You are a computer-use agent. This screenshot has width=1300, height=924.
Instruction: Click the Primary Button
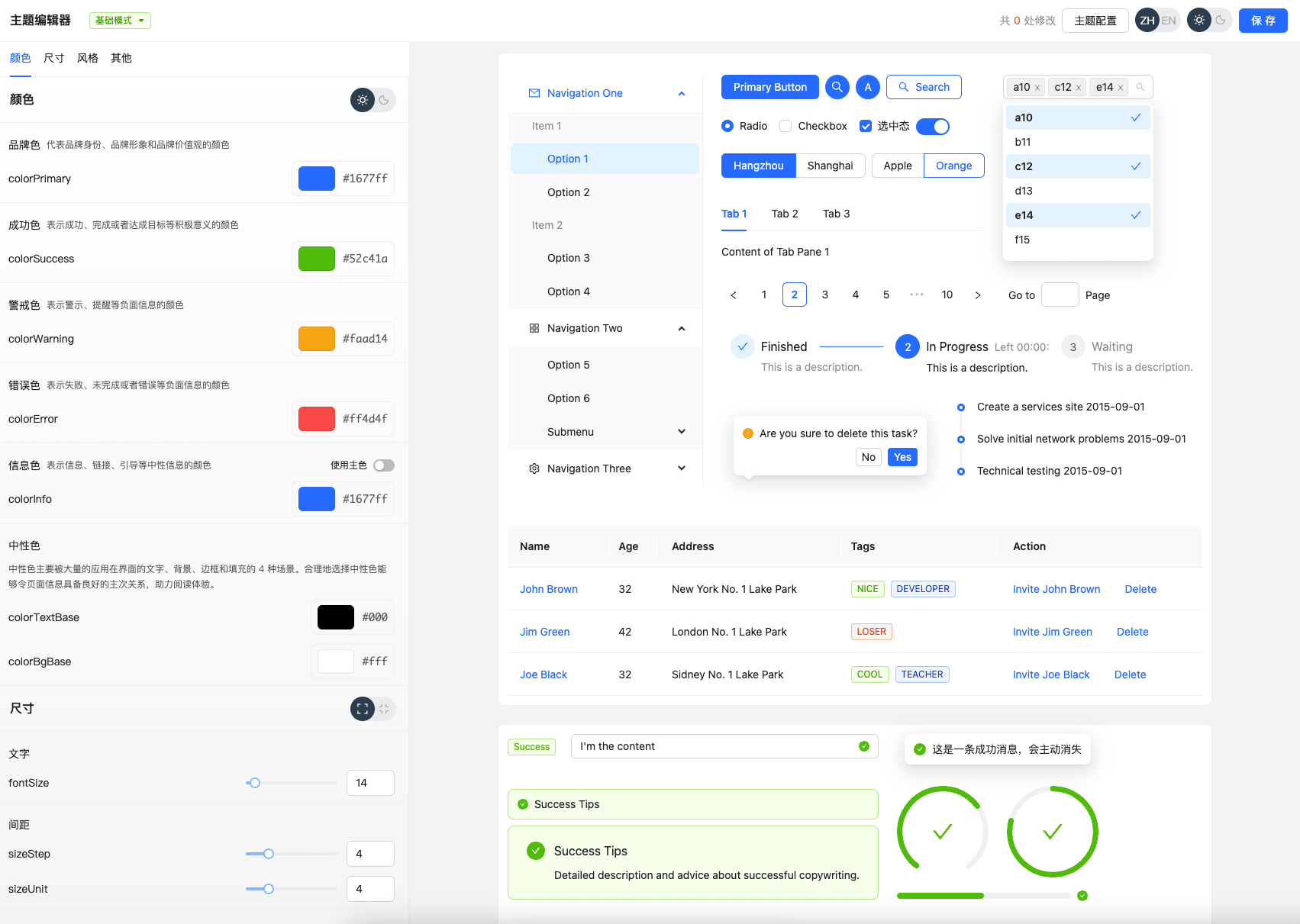point(770,87)
